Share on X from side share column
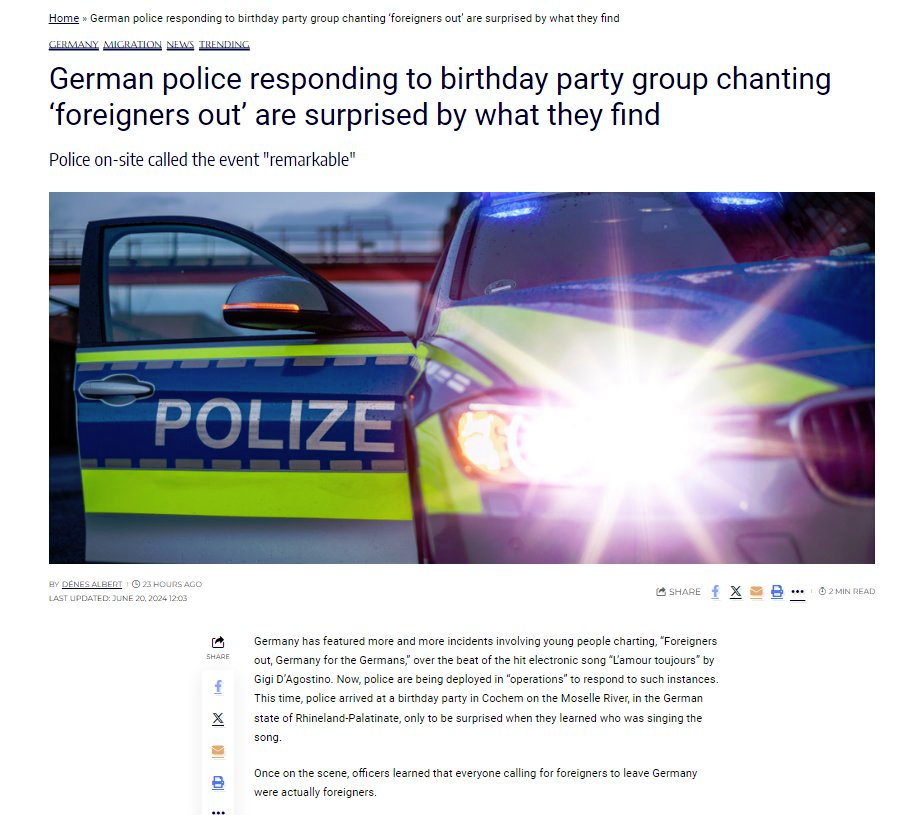920x815 pixels. click(x=218, y=719)
